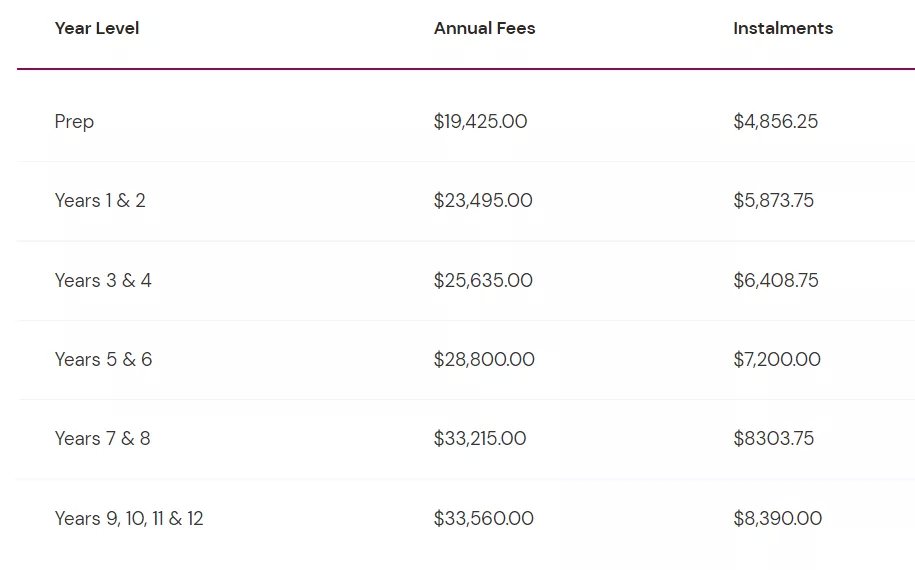Click the $8,390.00 instalment amount
Viewport: 915px width, 570px height.
(777, 519)
